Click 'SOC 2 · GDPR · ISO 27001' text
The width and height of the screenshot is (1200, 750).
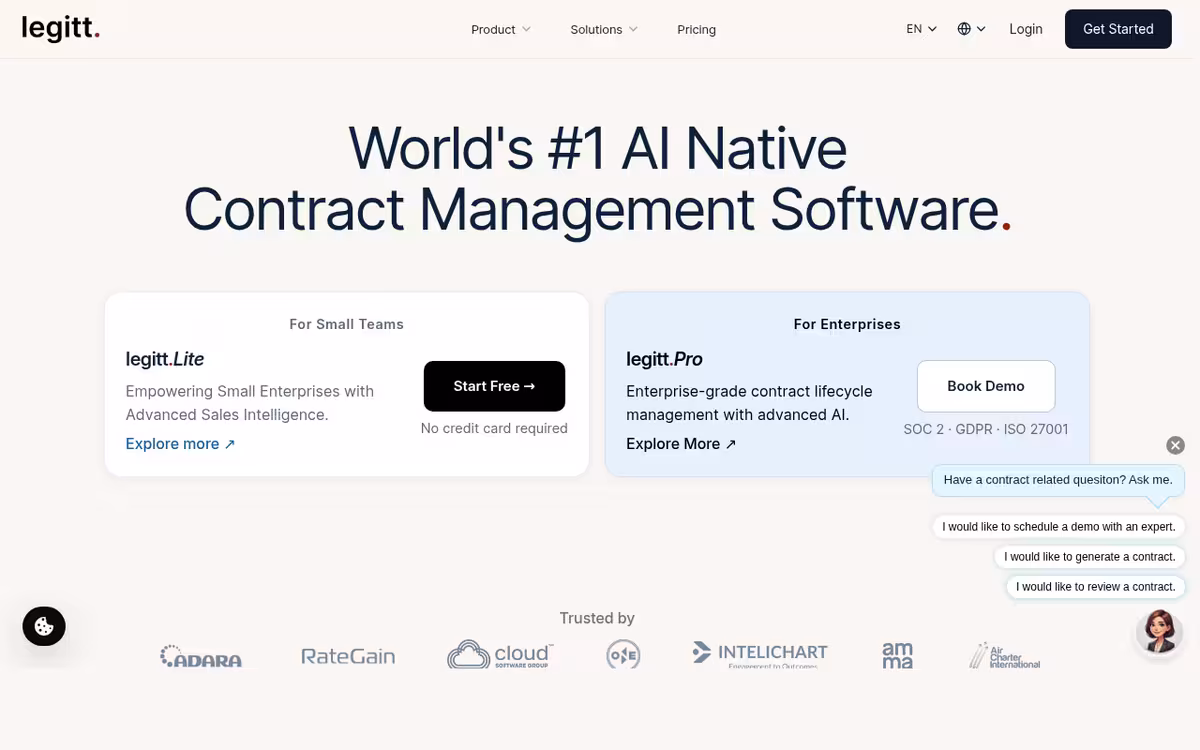point(986,429)
